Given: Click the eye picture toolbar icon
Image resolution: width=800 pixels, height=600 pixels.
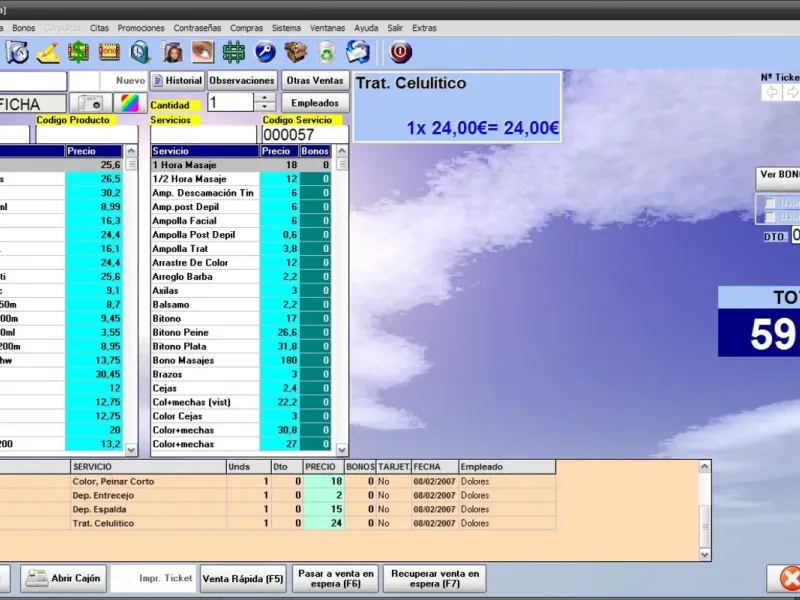Looking at the screenshot, I should (203, 52).
